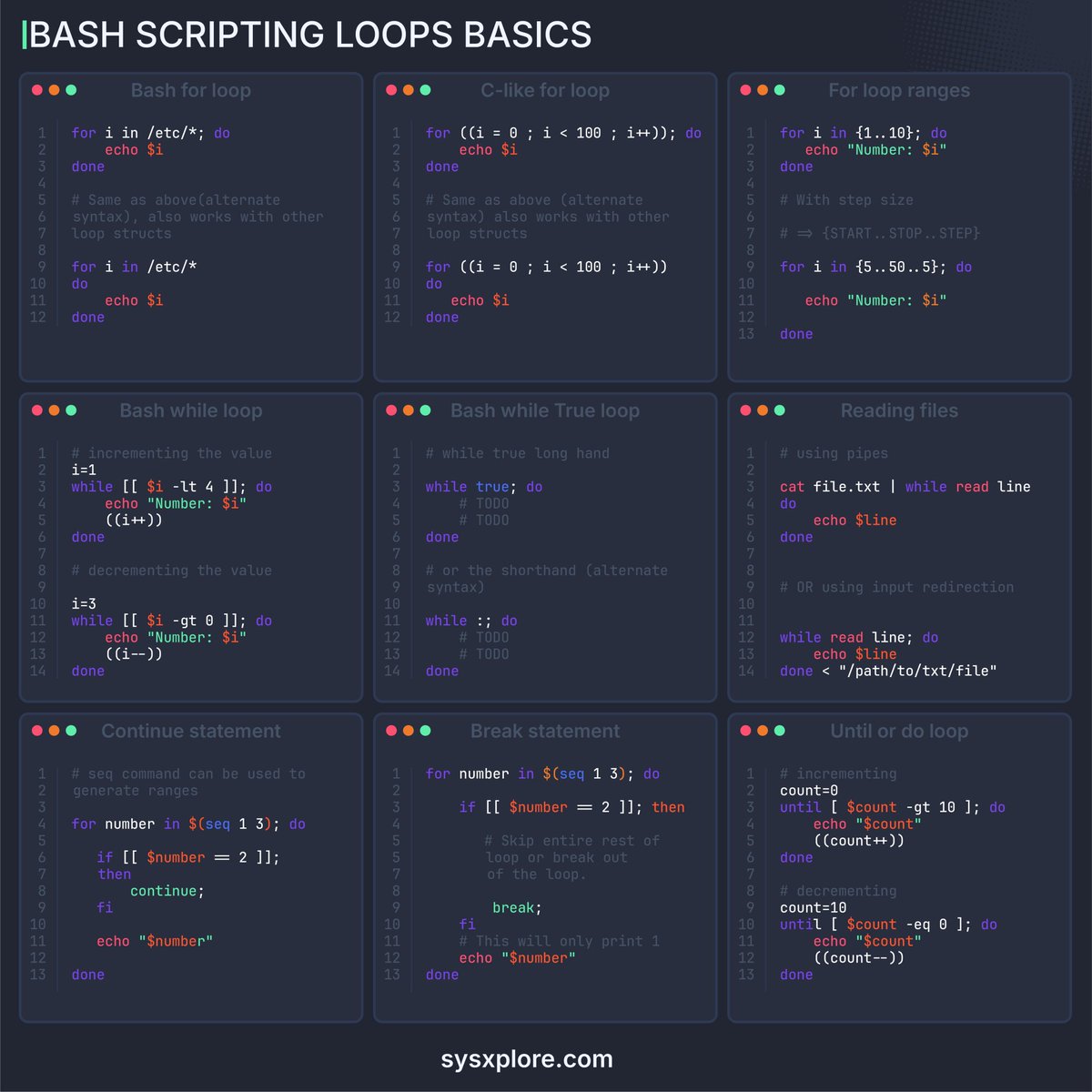Image resolution: width=1092 pixels, height=1092 pixels.
Task: Click the green title accent bar beside the heading
Action: click(x=24, y=34)
